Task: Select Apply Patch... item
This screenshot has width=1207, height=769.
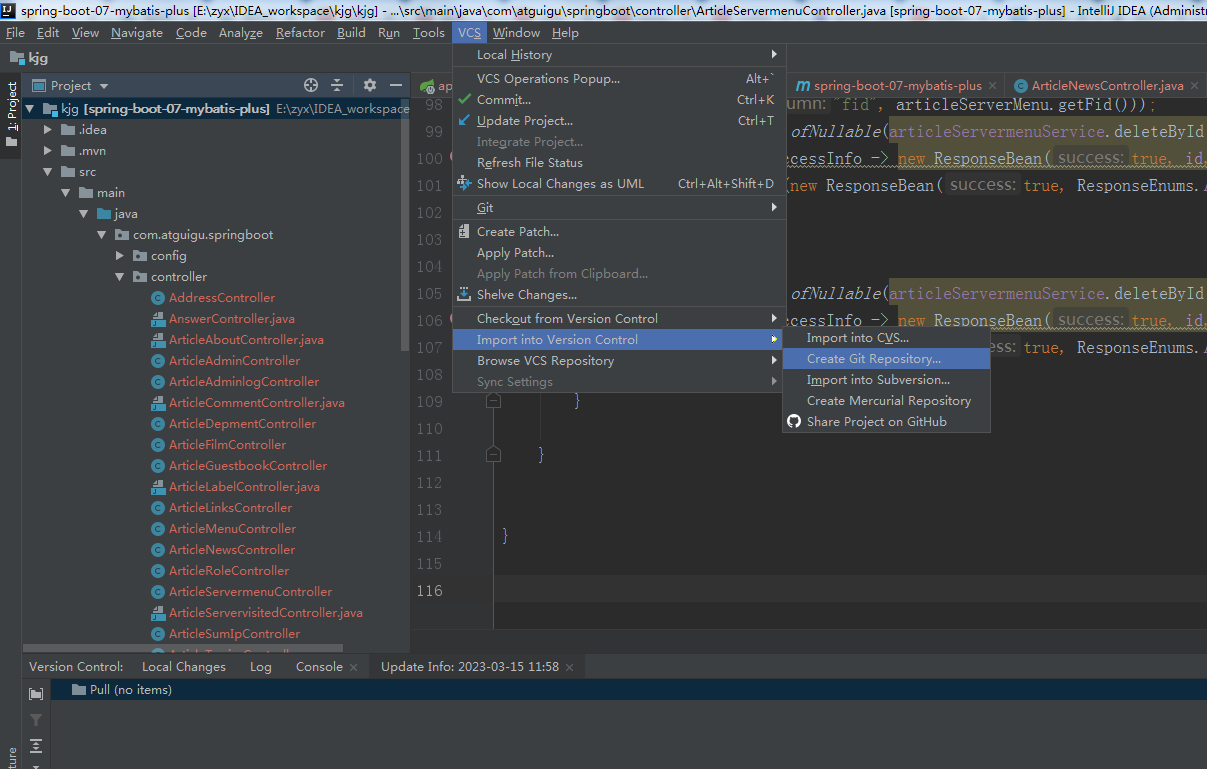Action: pyautogui.click(x=619, y=253)
